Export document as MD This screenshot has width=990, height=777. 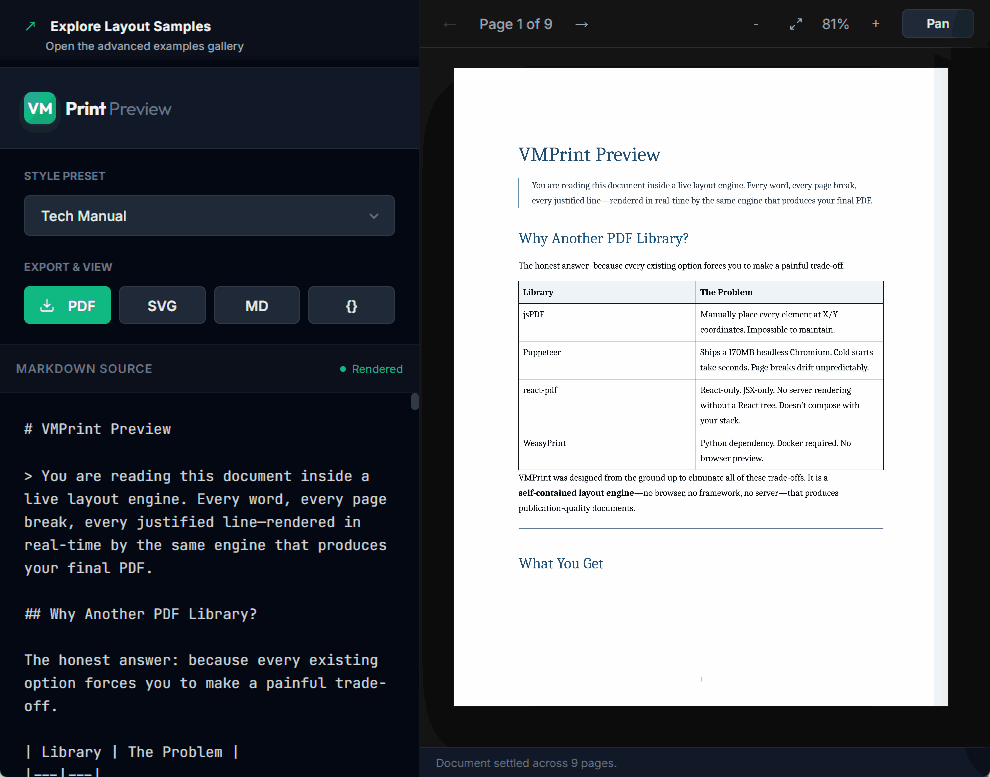[257, 306]
